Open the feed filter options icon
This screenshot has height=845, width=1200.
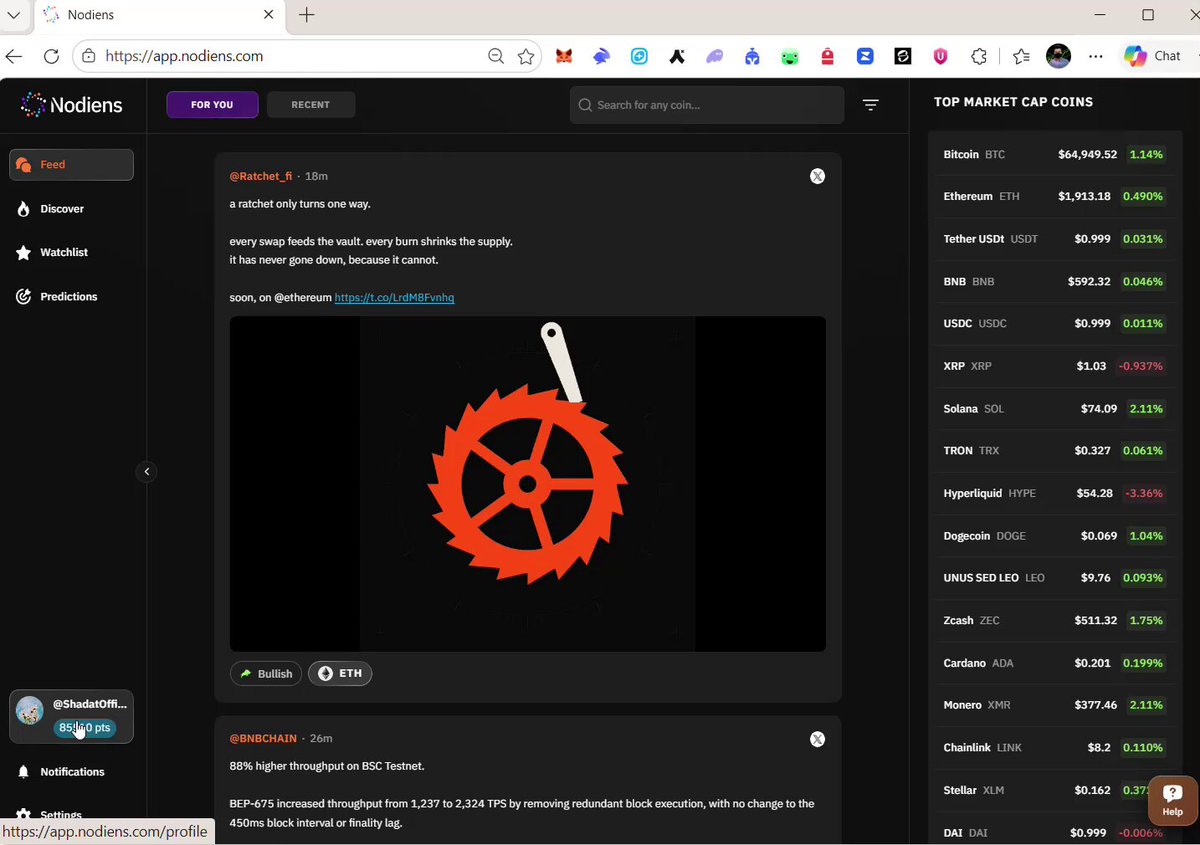coord(871,105)
